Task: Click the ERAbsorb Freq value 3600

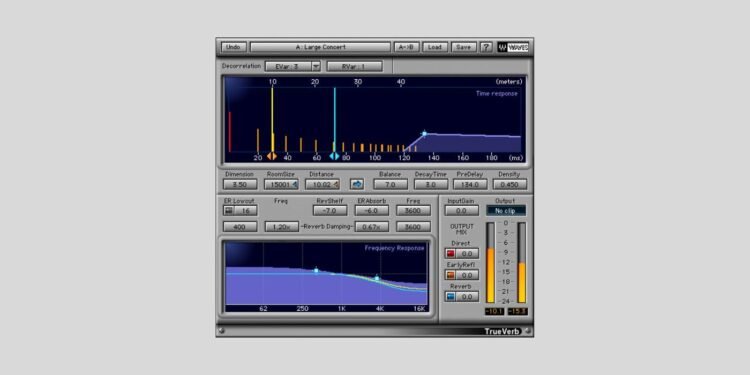Action: (x=413, y=210)
